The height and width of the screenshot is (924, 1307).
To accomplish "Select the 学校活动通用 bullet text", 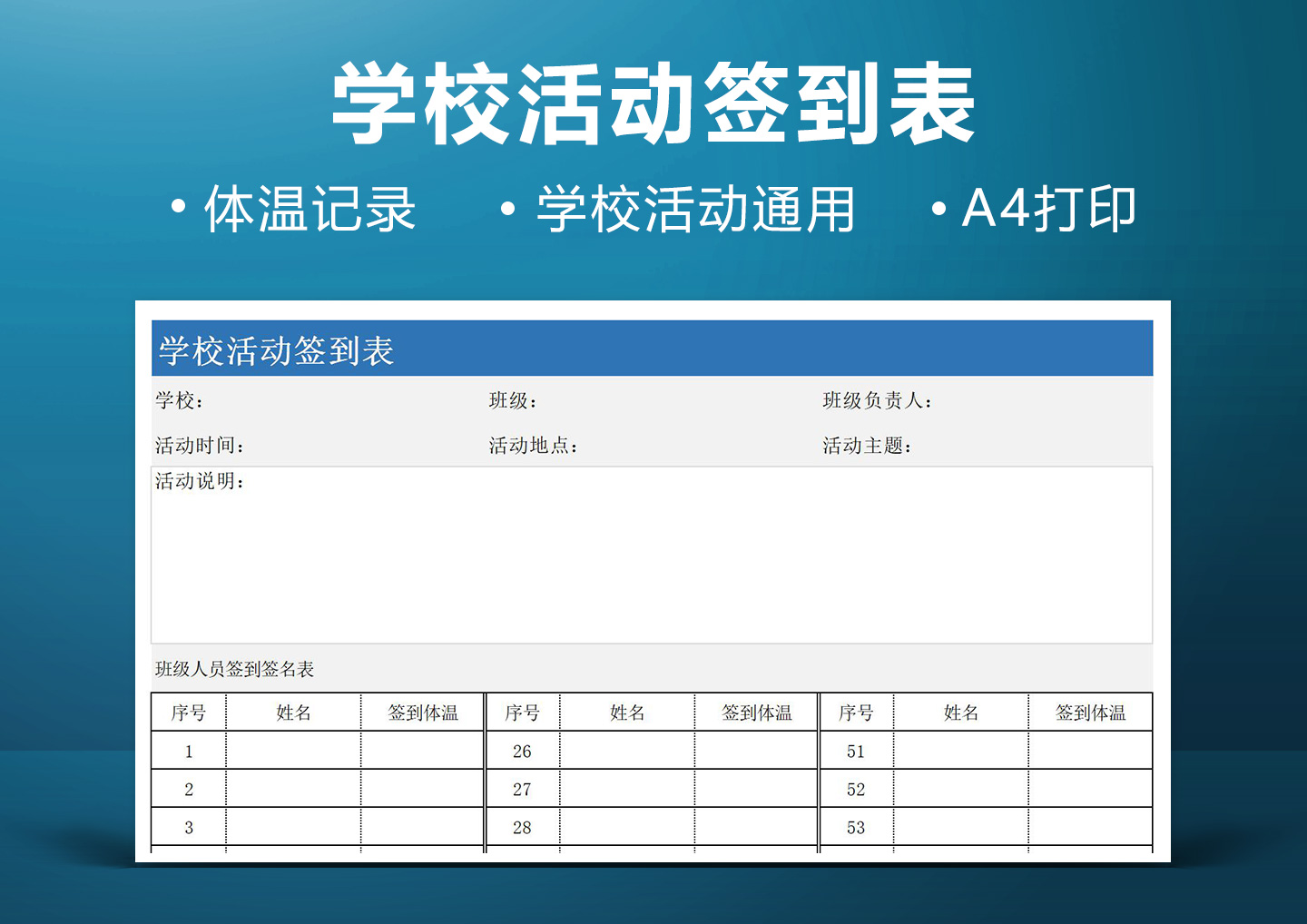I will pyautogui.click(x=695, y=210).
